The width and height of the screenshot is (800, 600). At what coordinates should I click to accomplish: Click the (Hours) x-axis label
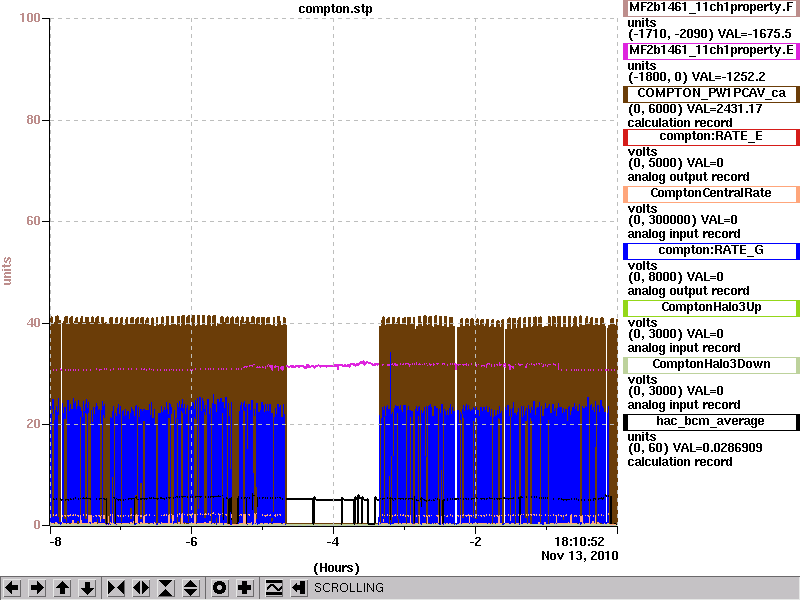336,568
